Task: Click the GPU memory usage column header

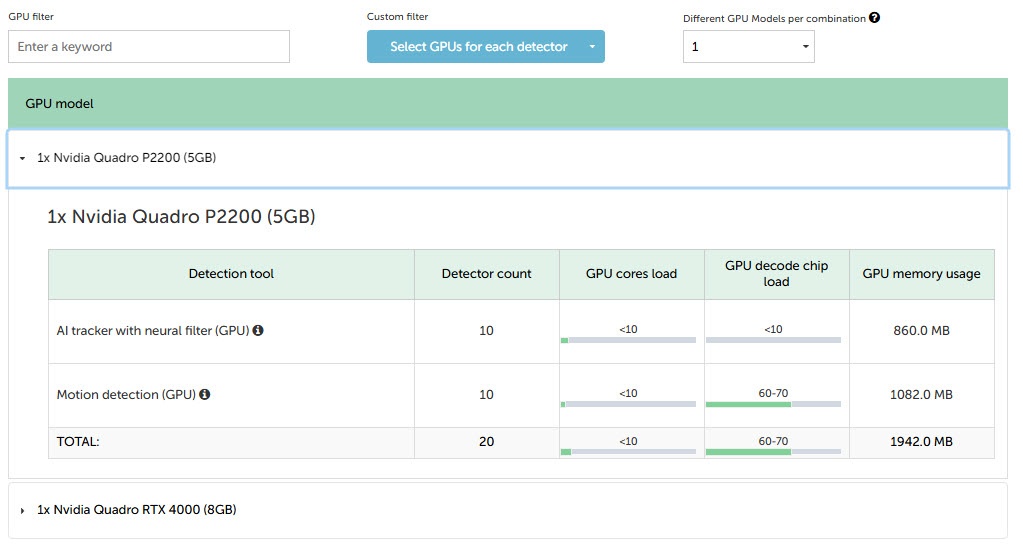Action: tap(921, 274)
